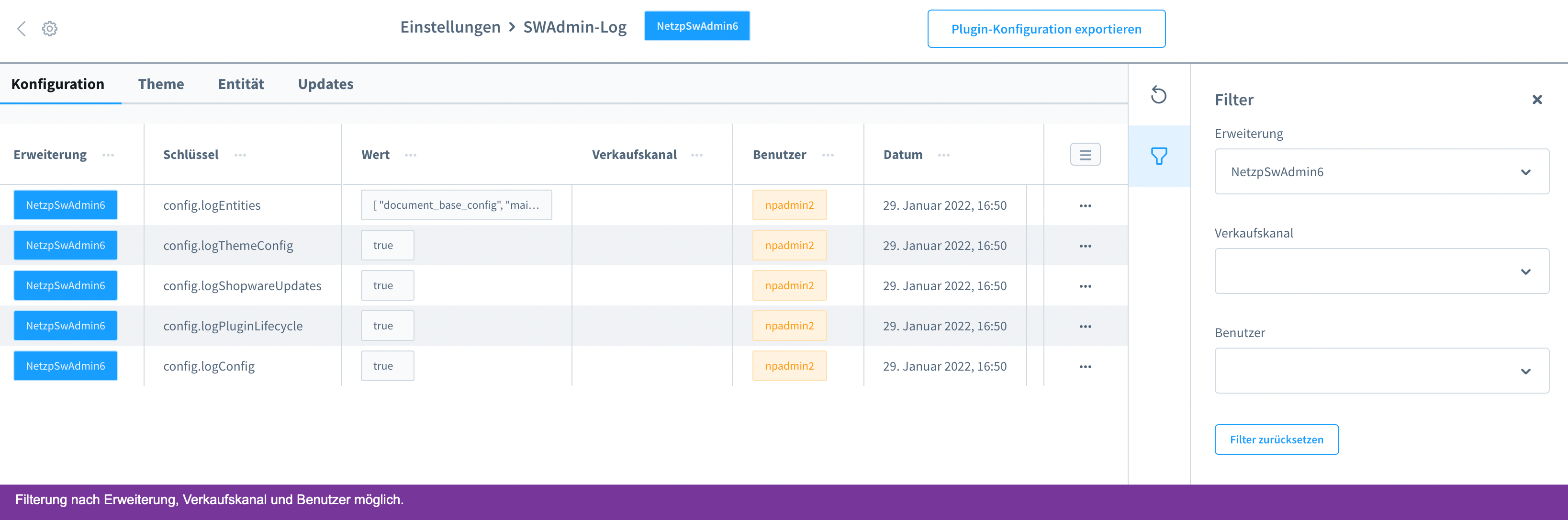Switch to the Konfiguration tab
The width and height of the screenshot is (1568, 520).
58,84
